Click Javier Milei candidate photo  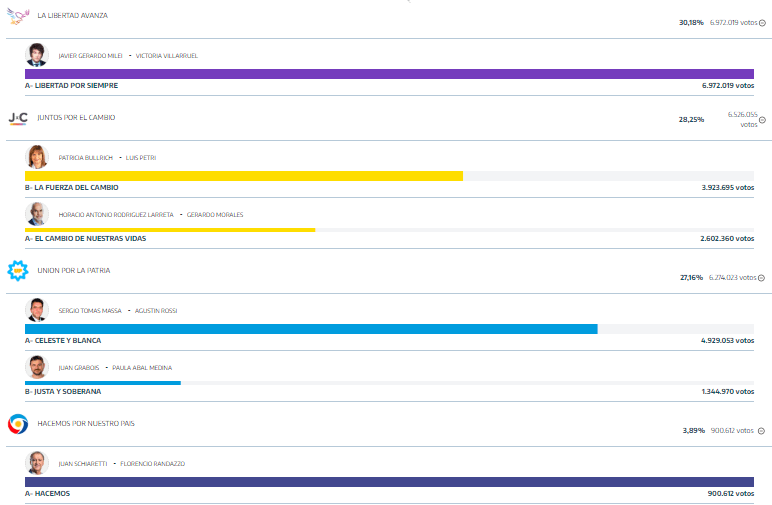pos(37,55)
